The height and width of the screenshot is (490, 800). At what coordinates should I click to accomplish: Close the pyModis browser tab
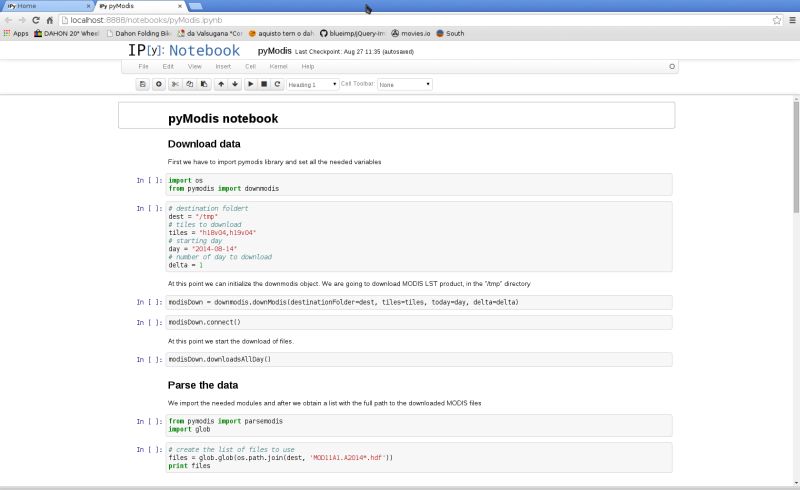point(180,6)
